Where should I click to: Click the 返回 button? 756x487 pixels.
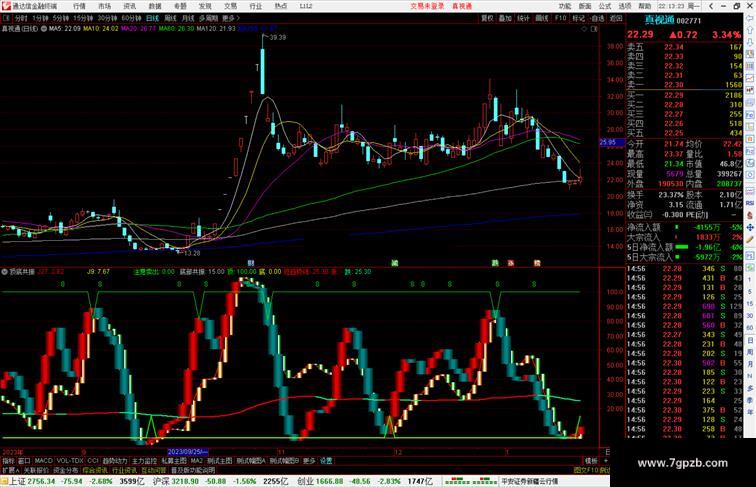pos(616,18)
